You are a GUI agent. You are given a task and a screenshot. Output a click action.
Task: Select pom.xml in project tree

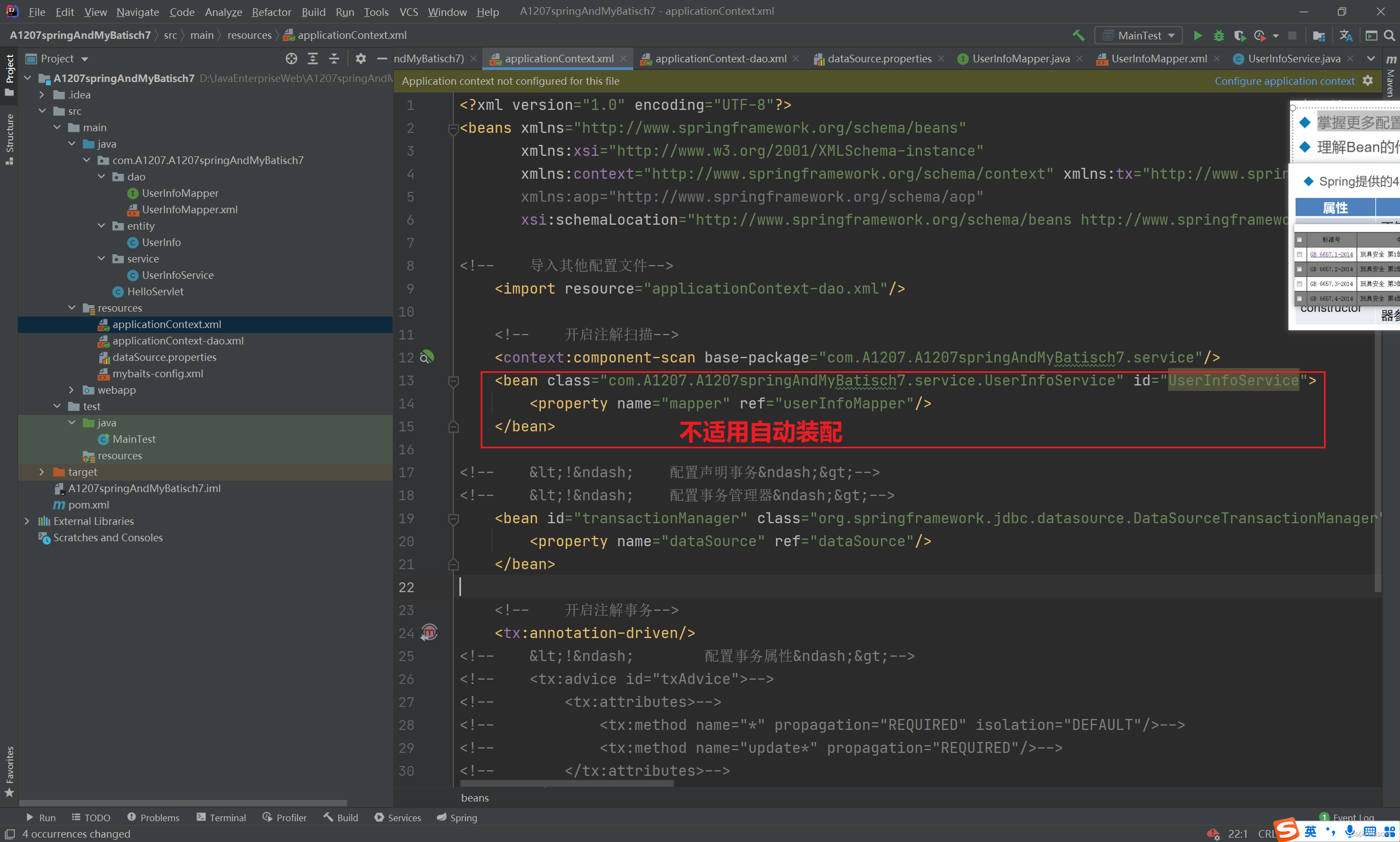[89, 505]
